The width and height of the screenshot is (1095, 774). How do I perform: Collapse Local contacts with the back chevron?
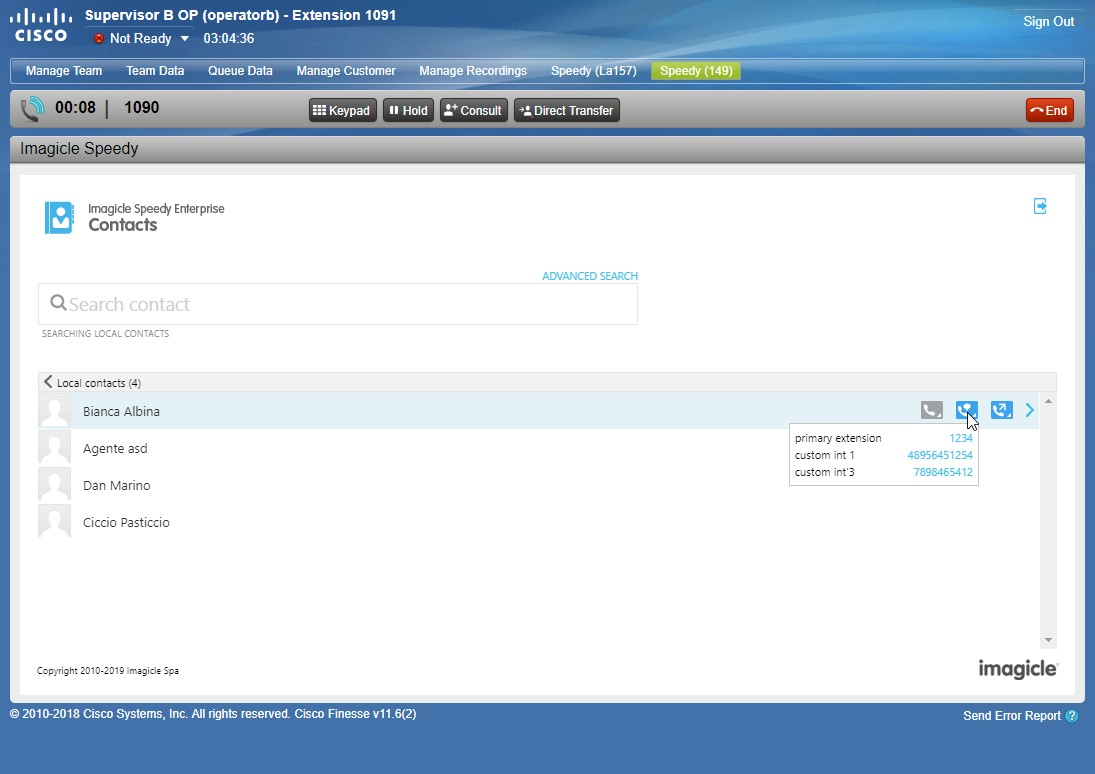point(48,382)
